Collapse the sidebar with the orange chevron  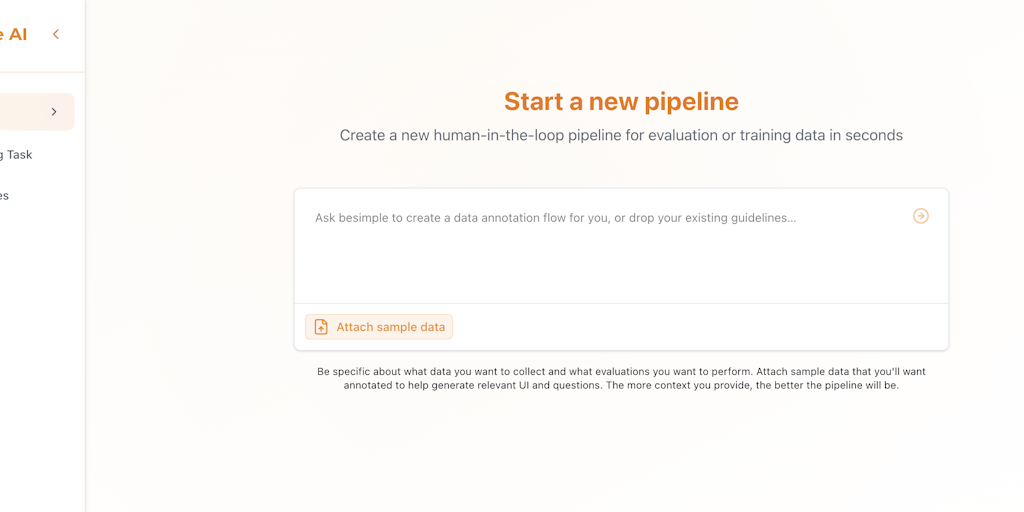tap(56, 34)
